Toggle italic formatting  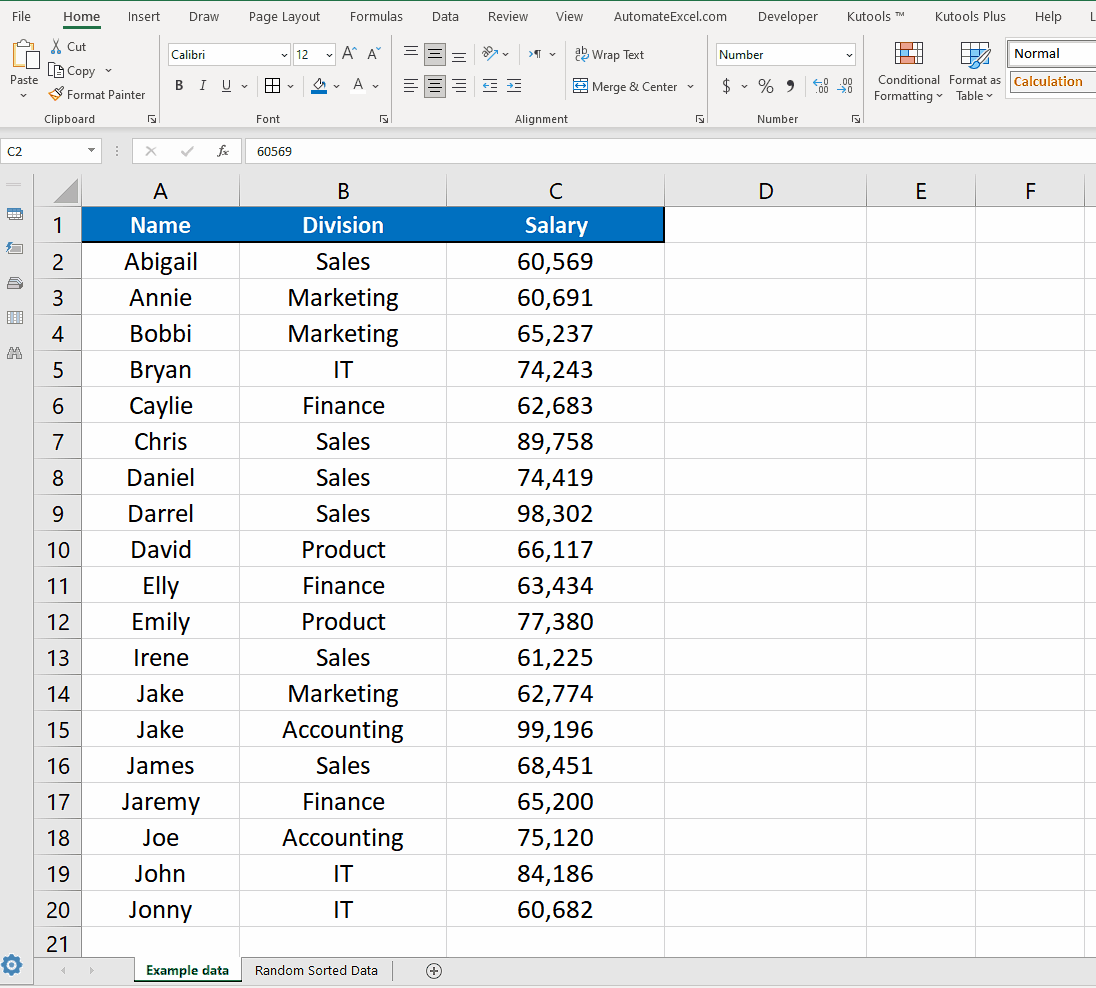202,85
